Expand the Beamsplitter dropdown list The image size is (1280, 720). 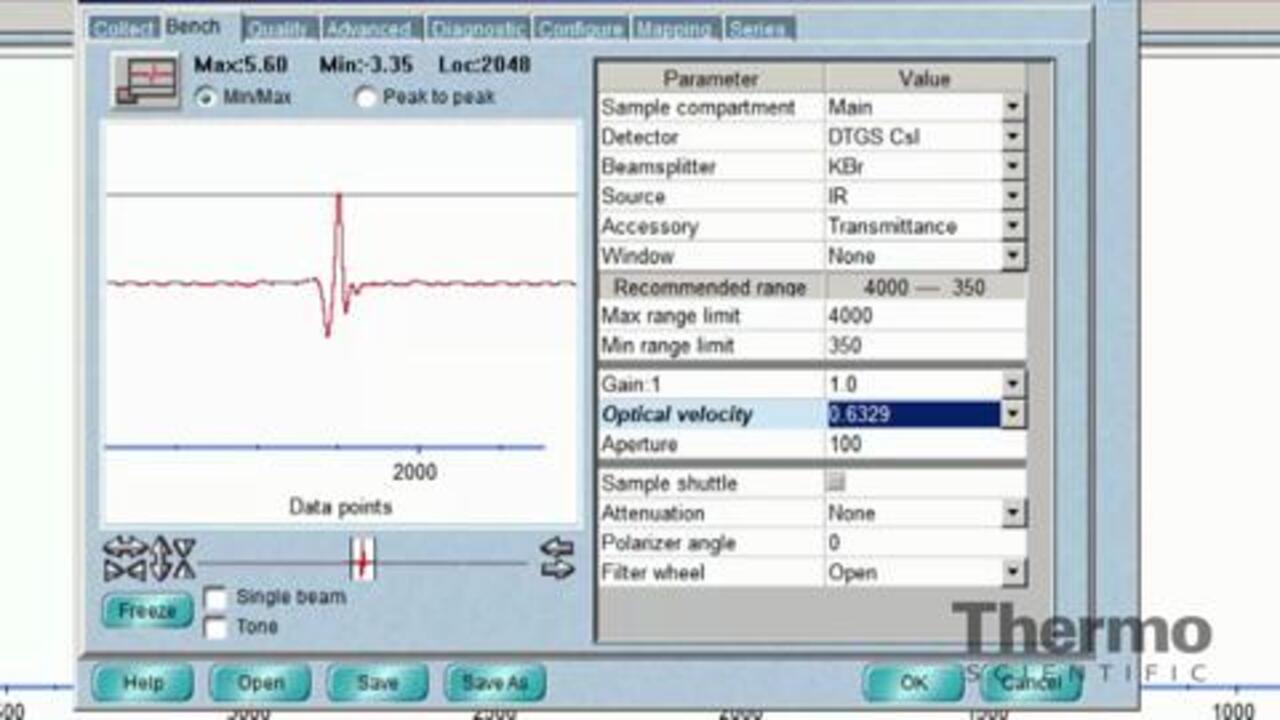[1013, 167]
